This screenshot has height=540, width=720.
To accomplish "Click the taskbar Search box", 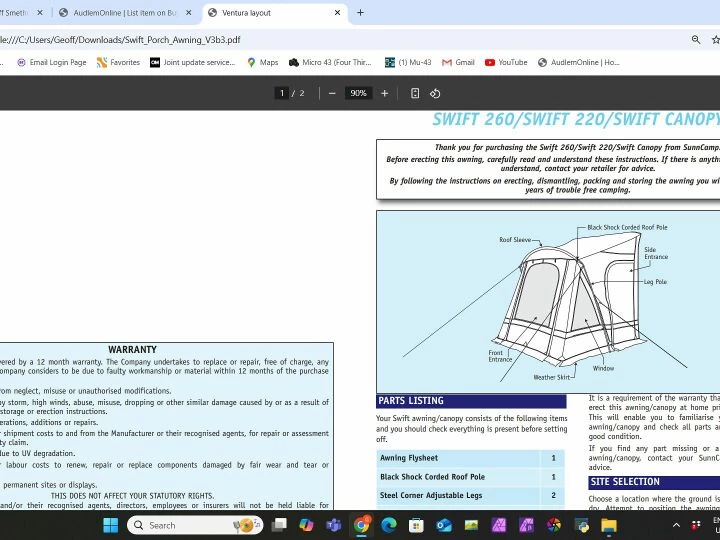I will 195,525.
